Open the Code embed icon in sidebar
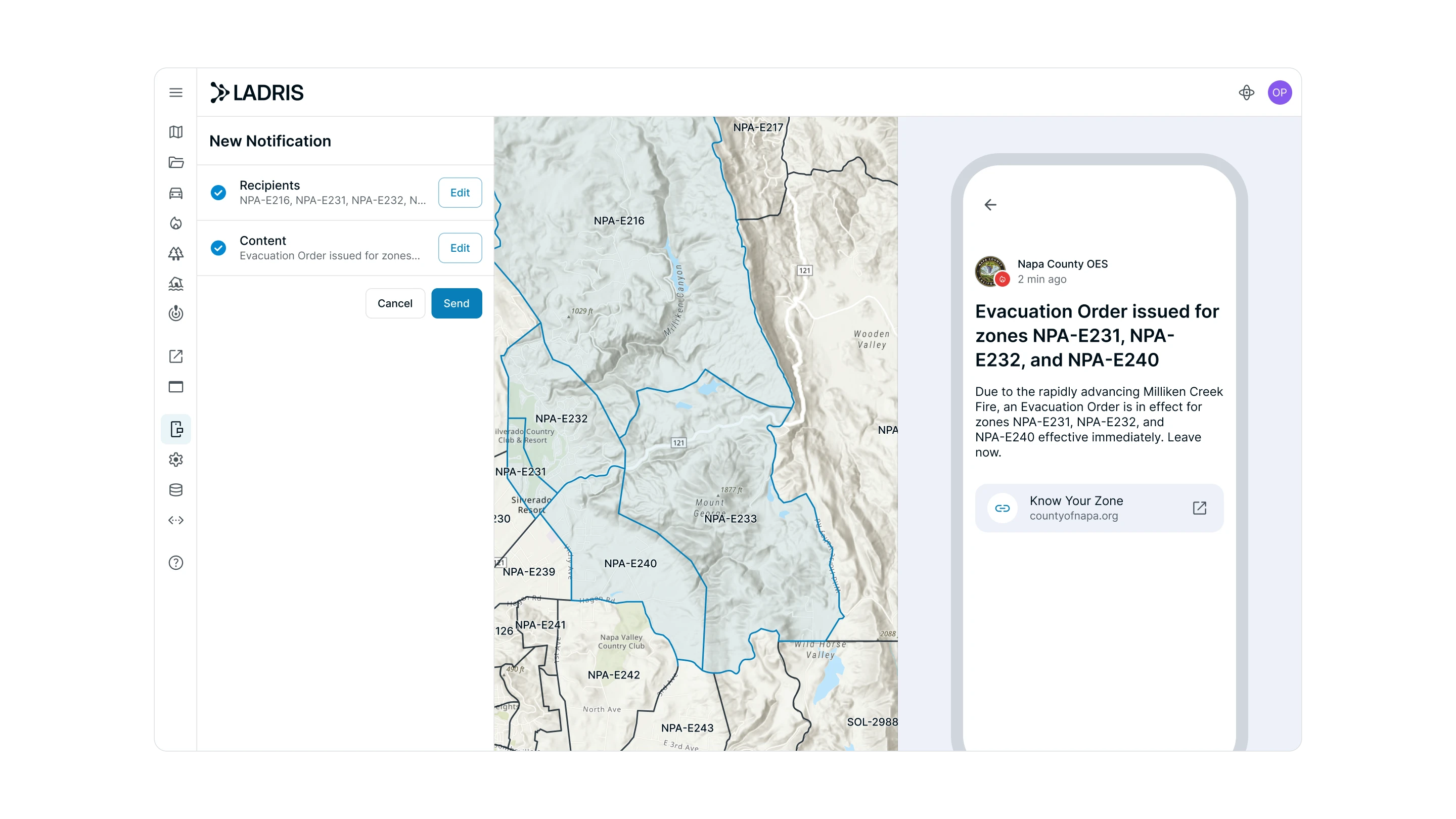The image size is (1456, 819). pyautogui.click(x=176, y=520)
